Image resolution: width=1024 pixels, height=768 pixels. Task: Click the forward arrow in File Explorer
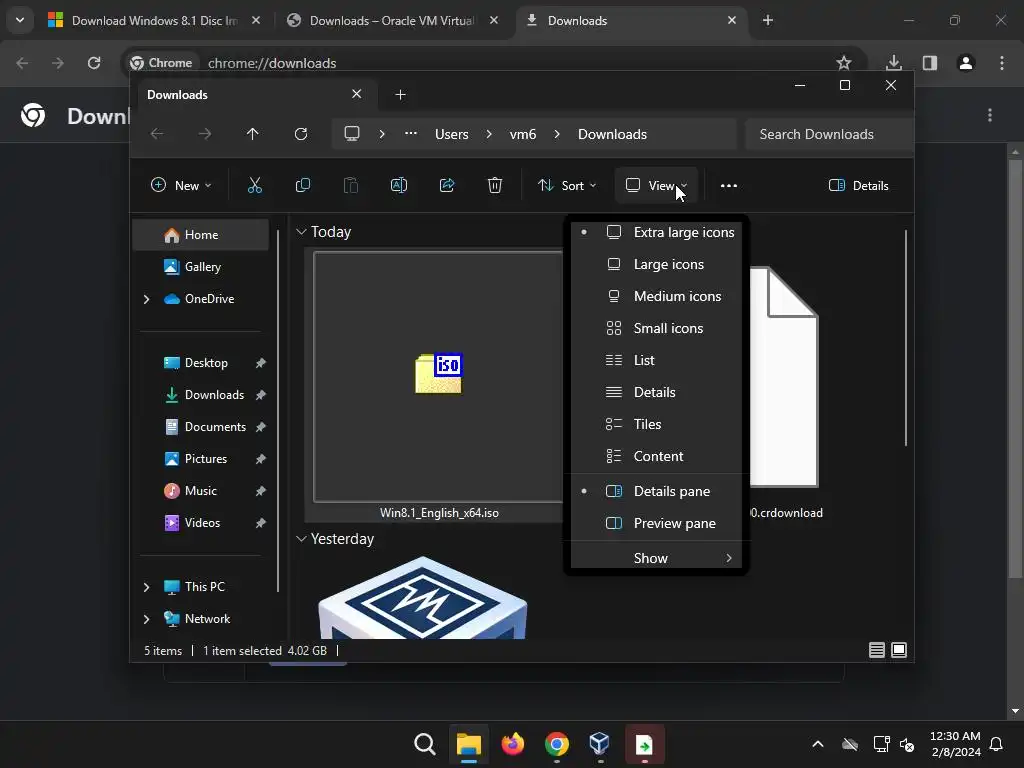pos(205,134)
